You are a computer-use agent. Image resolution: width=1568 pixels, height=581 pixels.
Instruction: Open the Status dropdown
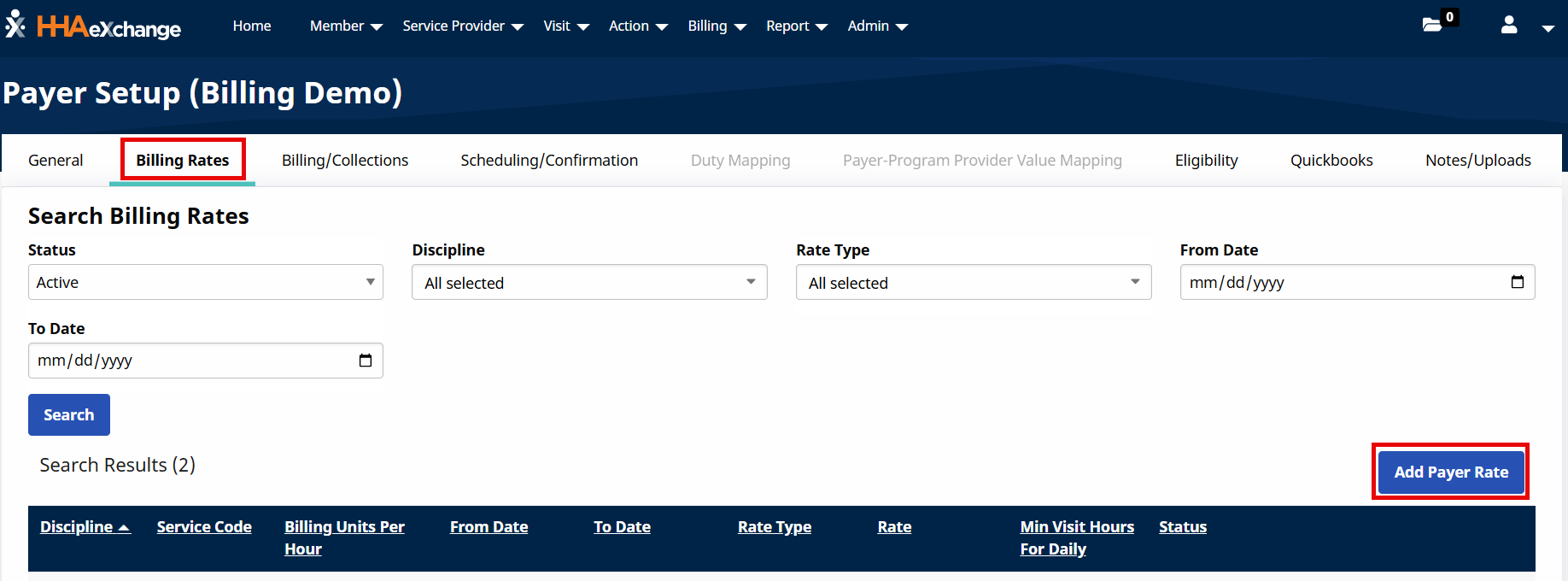(x=205, y=282)
